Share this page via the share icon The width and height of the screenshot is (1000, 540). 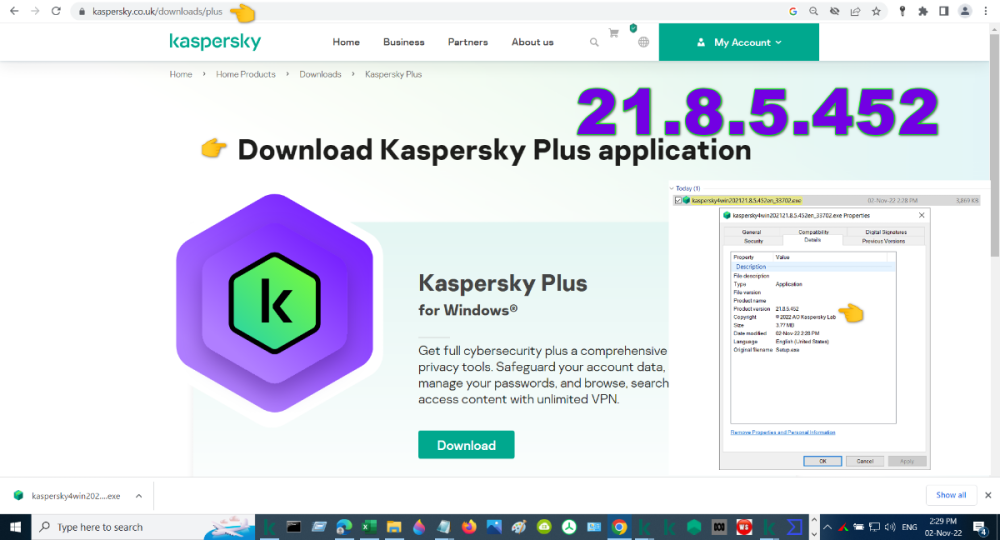click(x=855, y=11)
